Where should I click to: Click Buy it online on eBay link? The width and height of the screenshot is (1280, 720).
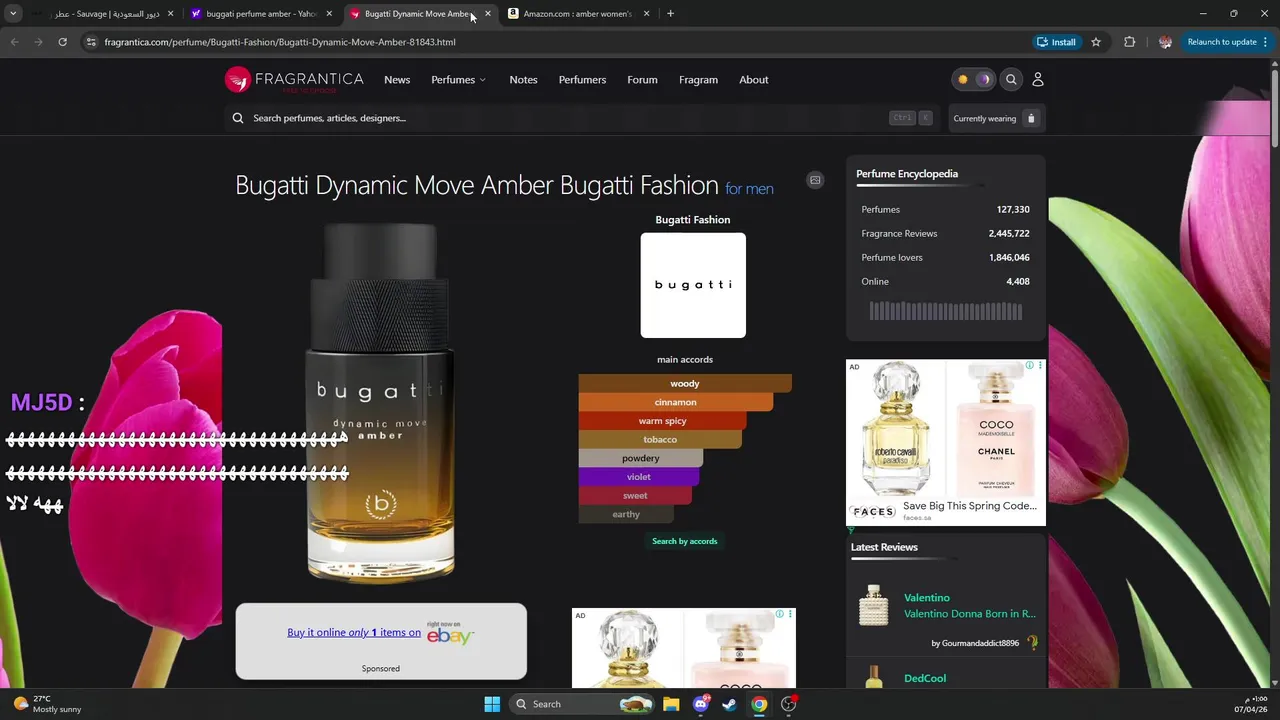(354, 632)
